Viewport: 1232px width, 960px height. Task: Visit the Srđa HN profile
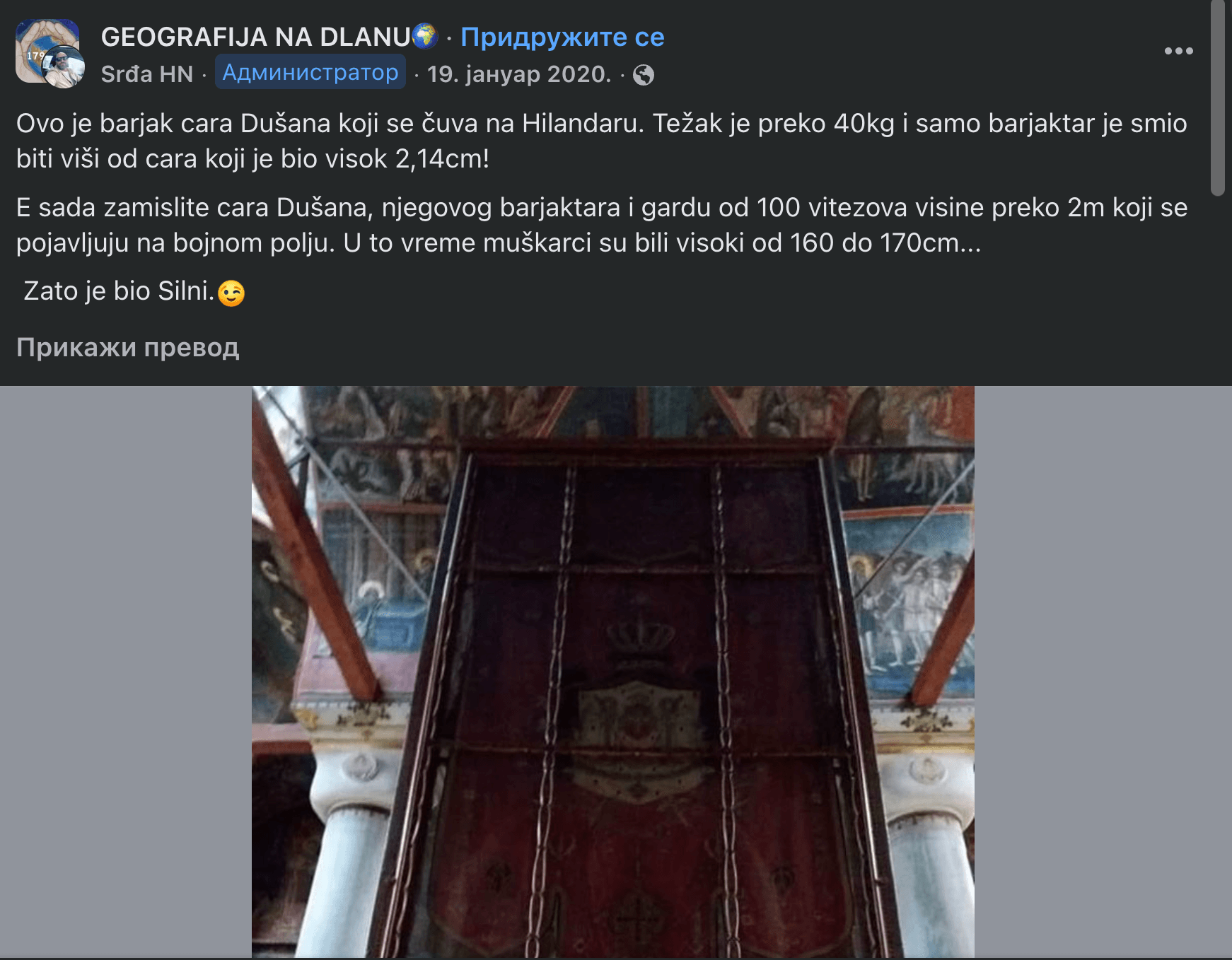tap(147, 74)
